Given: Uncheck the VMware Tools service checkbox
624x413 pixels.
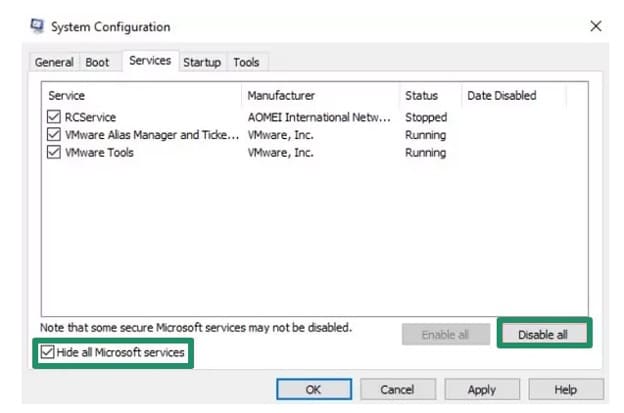Looking at the screenshot, I should (x=54, y=152).
